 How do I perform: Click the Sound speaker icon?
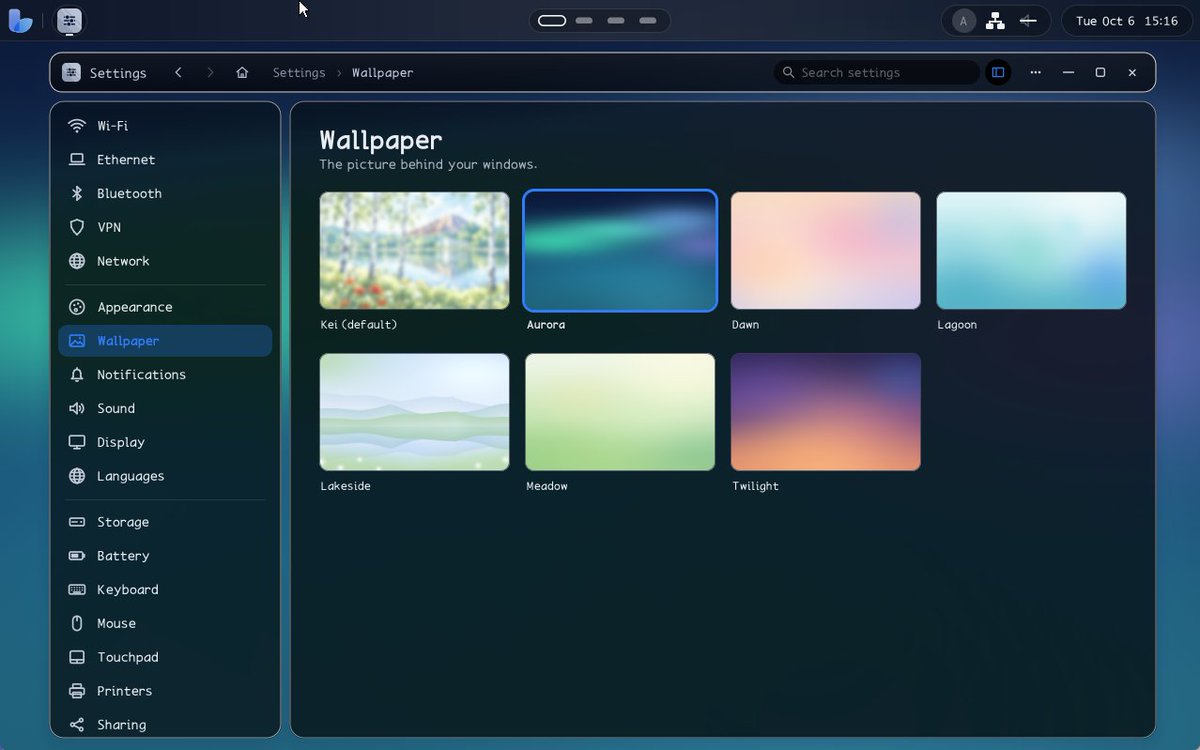77,408
